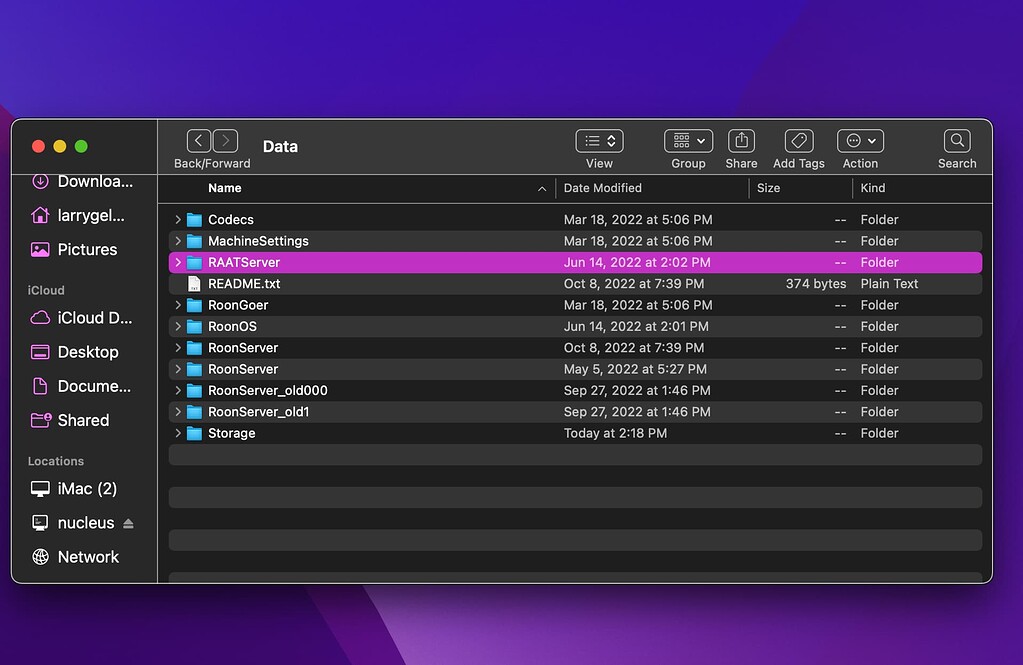Click the "Data" window title

[281, 147]
